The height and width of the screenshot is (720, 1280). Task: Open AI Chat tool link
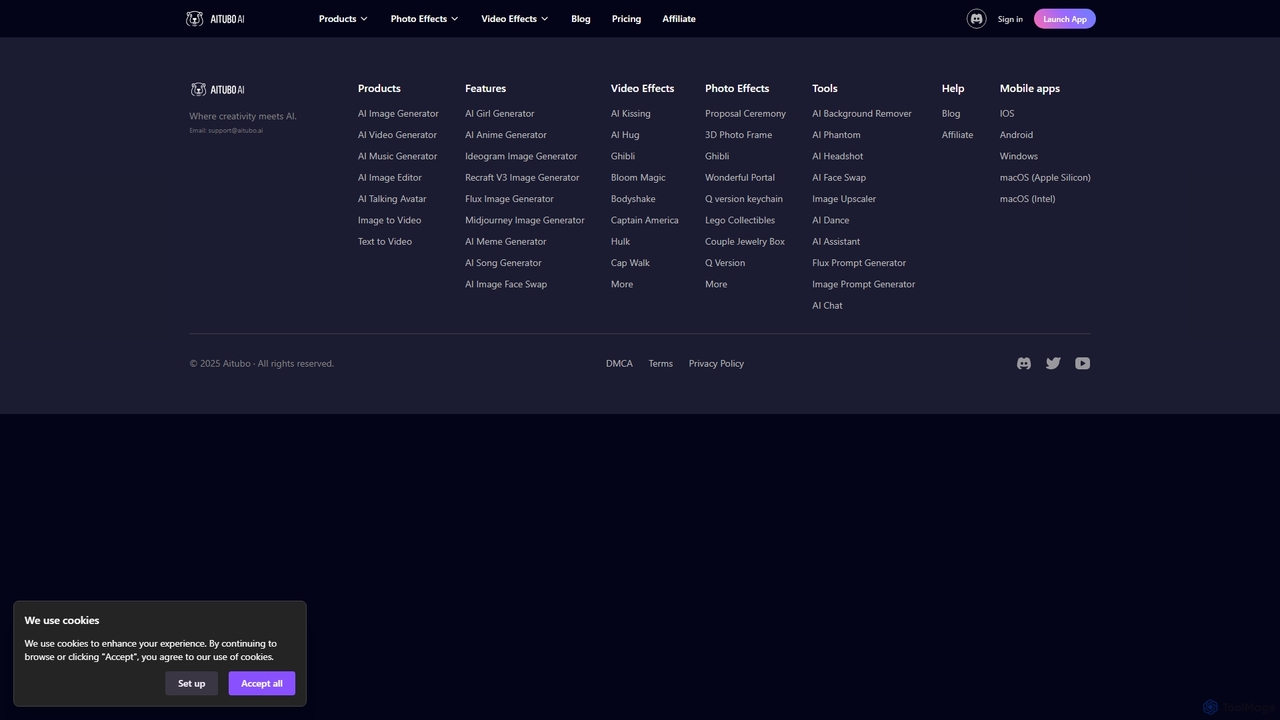[827, 306]
